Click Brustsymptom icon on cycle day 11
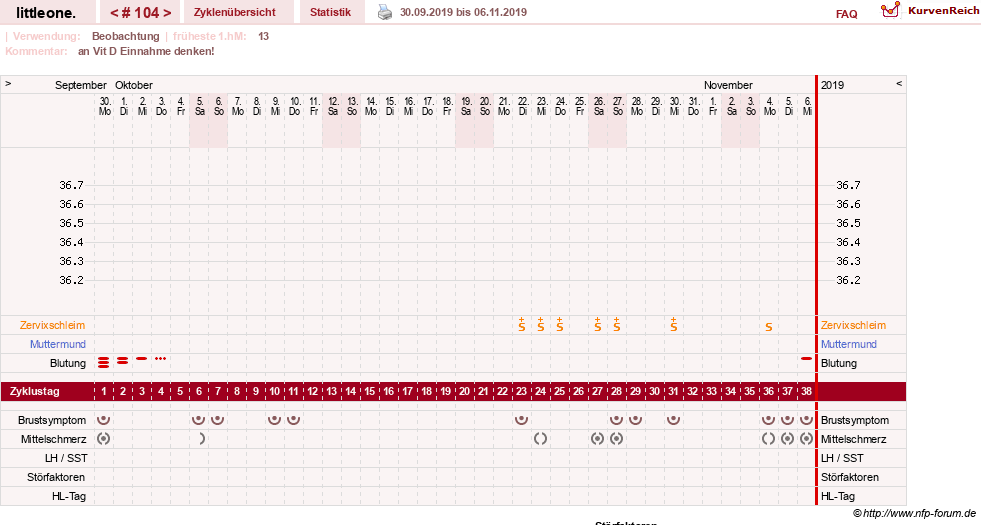Screen dimensions: 981x525 (293, 419)
